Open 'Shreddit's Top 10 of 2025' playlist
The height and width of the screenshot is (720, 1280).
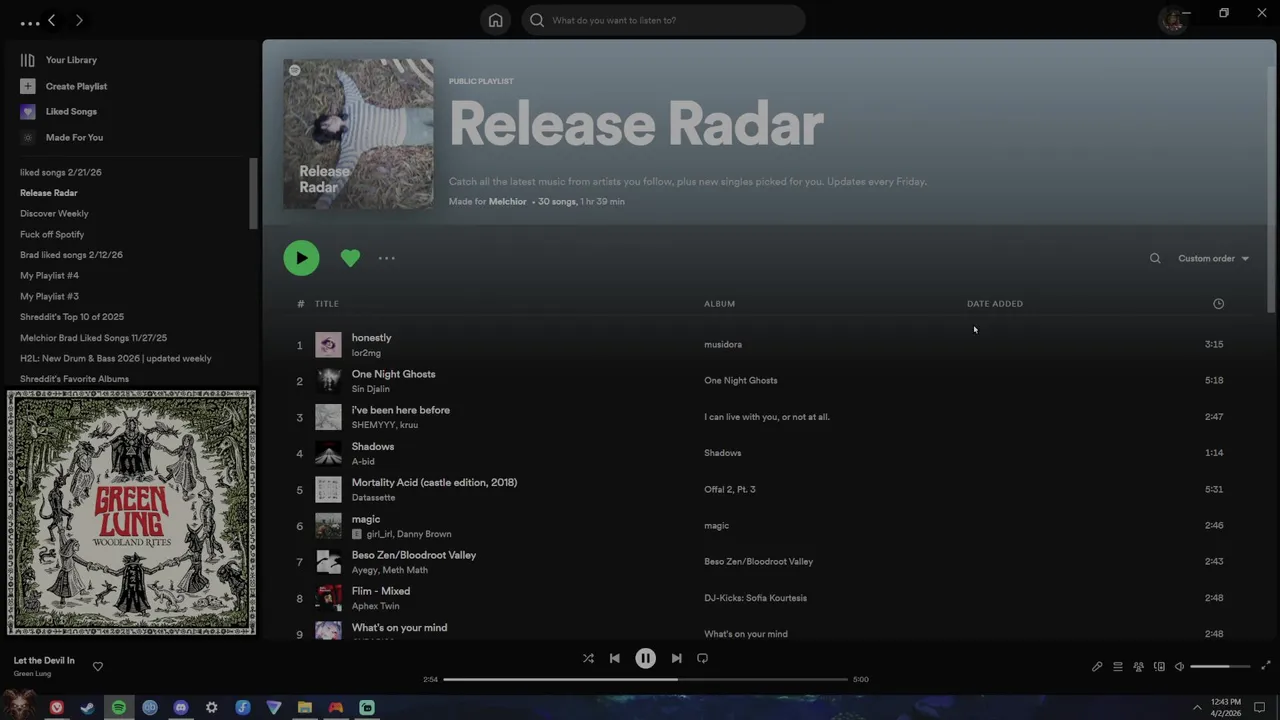72,317
